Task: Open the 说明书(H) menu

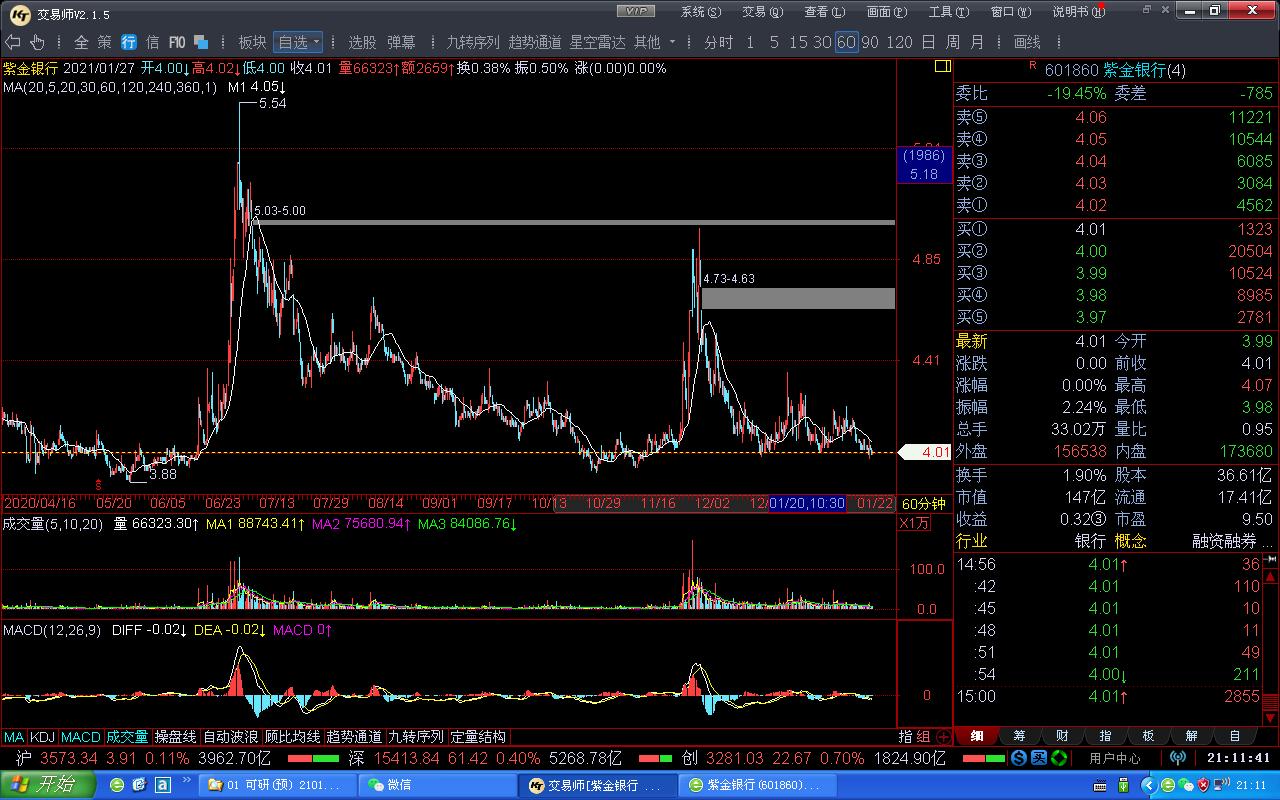Action: click(x=1079, y=12)
